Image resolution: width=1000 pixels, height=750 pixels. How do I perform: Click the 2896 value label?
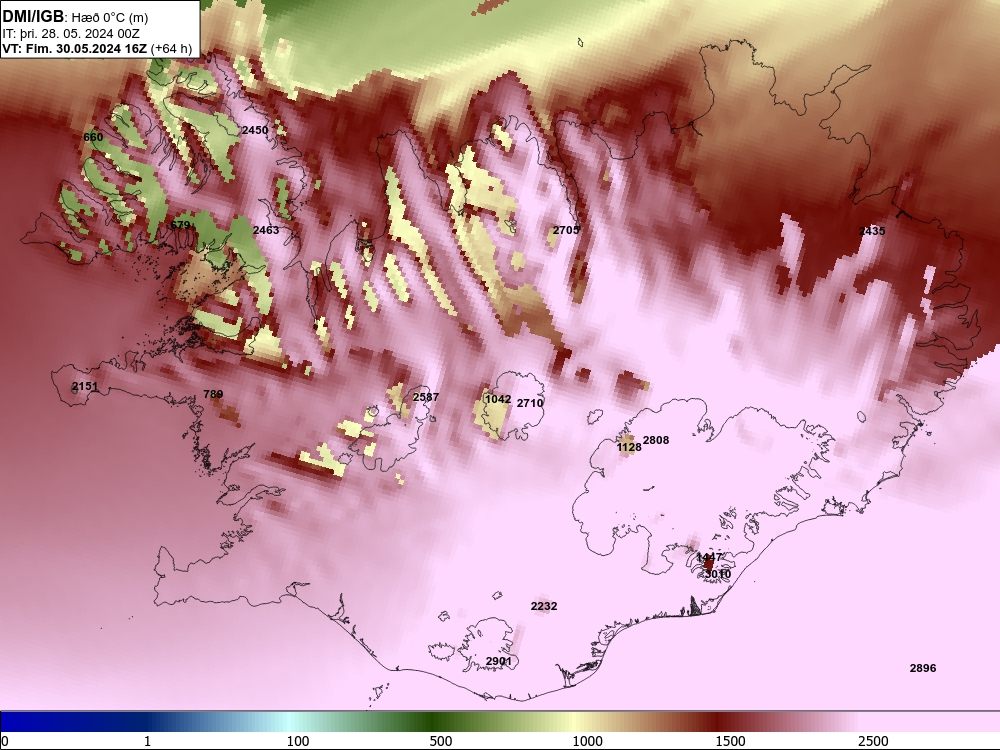(923, 668)
